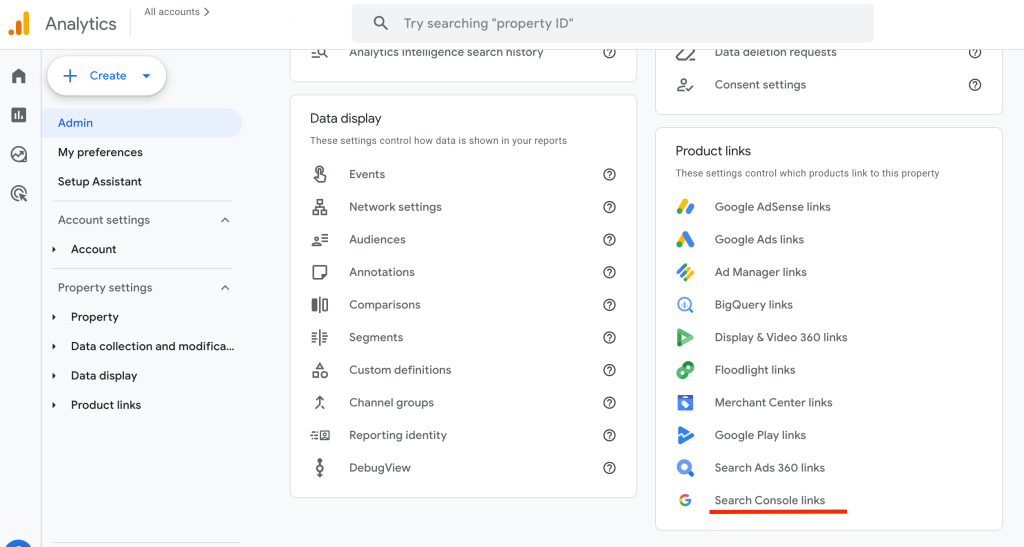Viewport: 1024px width, 547px height.
Task: Open help for Annotations
Action: (609, 272)
